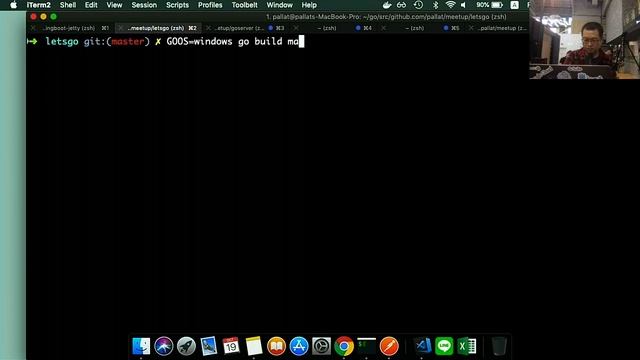Viewport: 640px width, 360px height.
Task: Open LINE messenger in Dock
Action: pos(444,346)
